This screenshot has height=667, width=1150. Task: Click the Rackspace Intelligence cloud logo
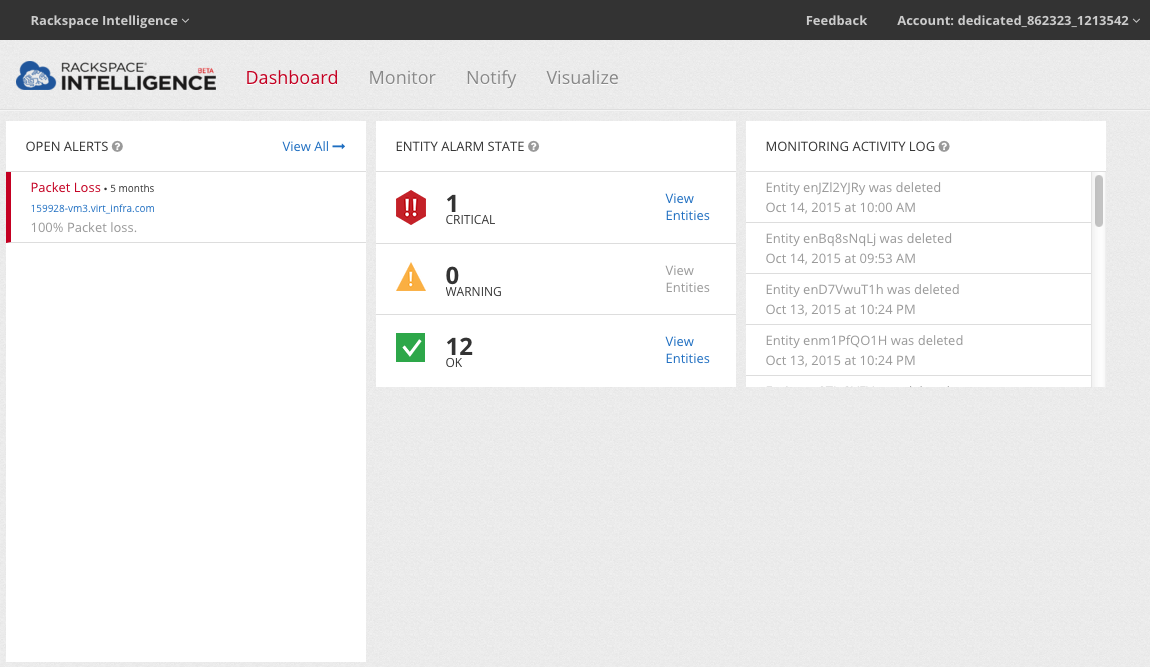tap(116, 76)
